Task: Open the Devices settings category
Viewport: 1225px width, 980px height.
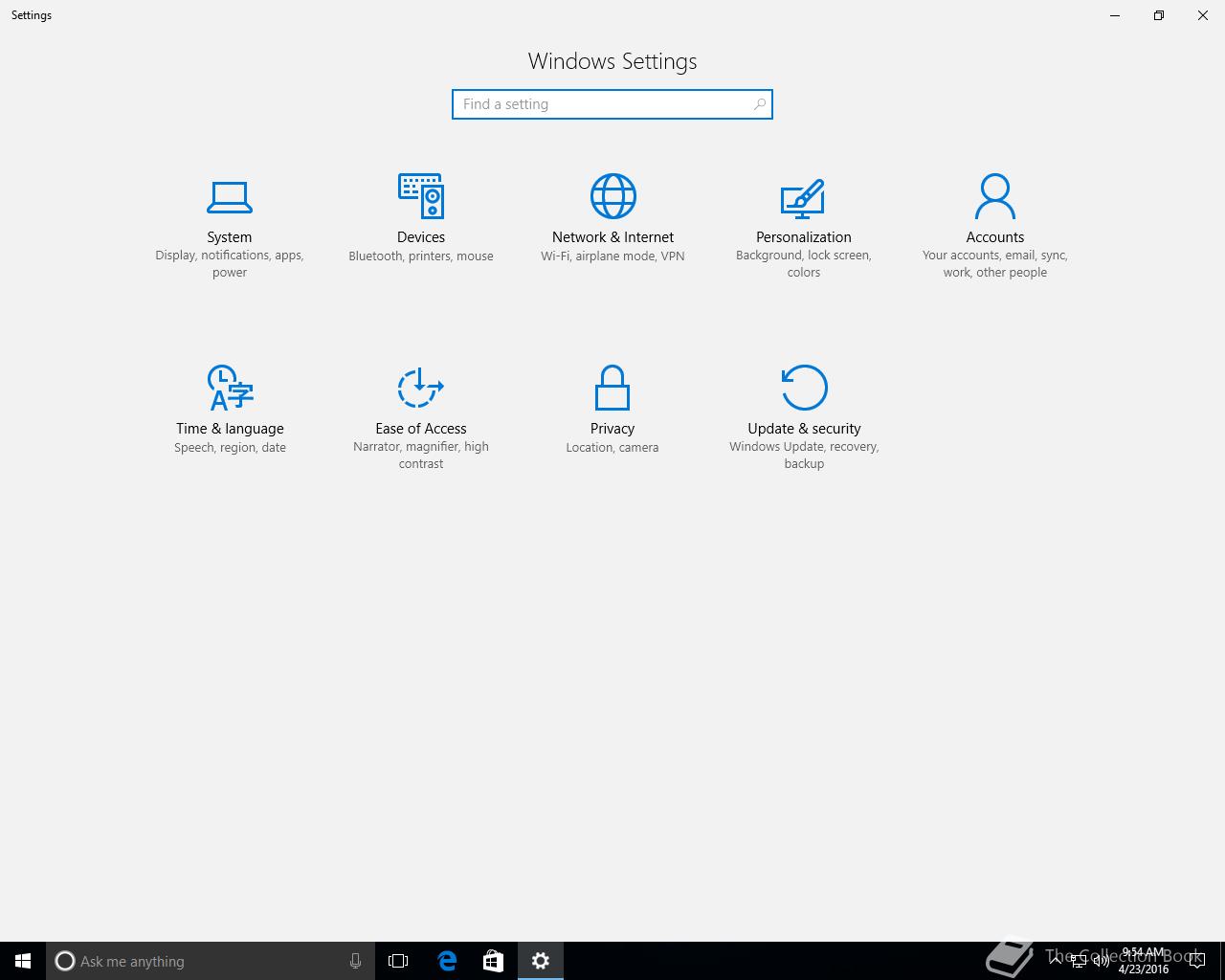Action: [421, 219]
